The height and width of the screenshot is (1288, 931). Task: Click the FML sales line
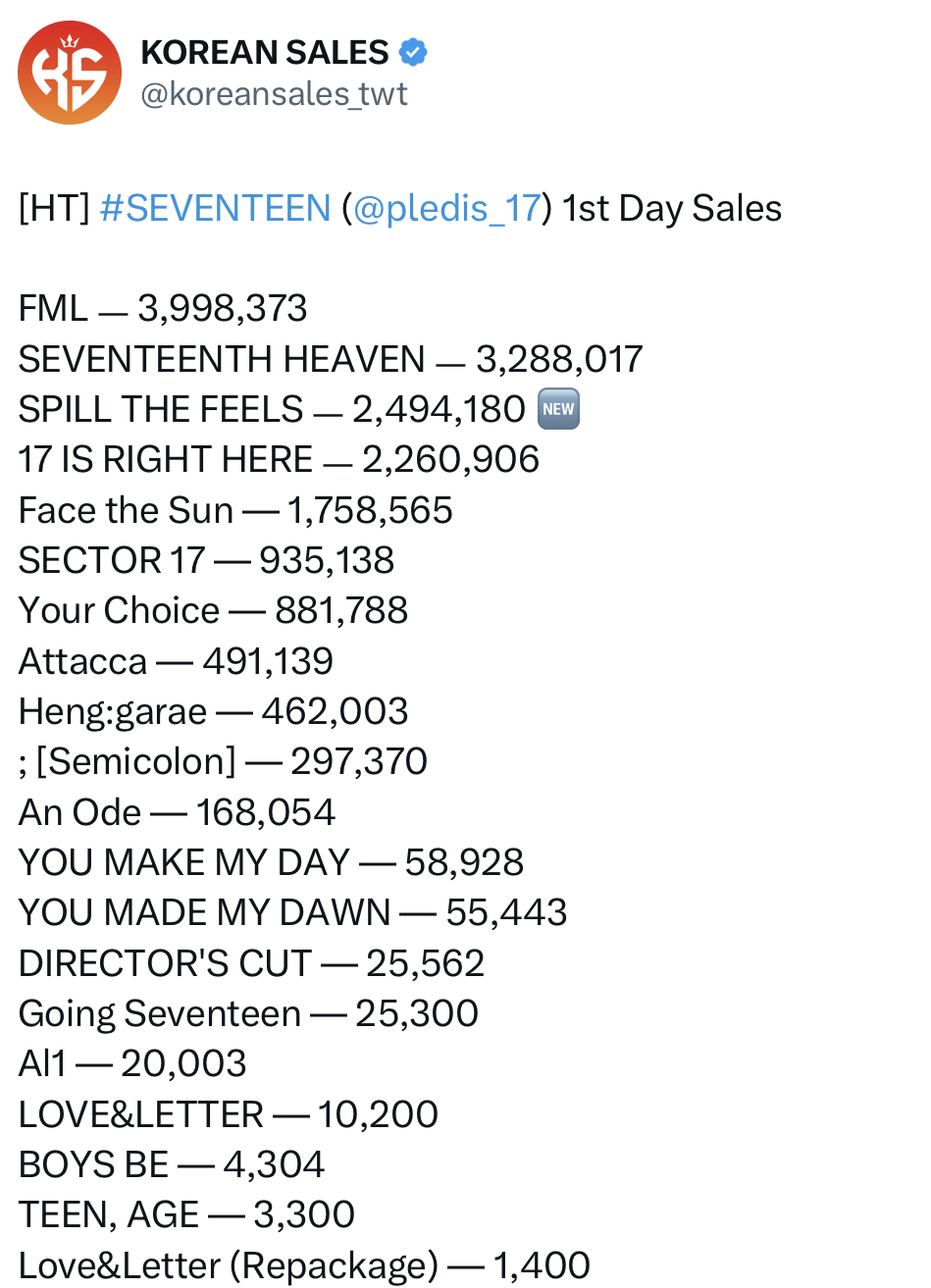[163, 308]
